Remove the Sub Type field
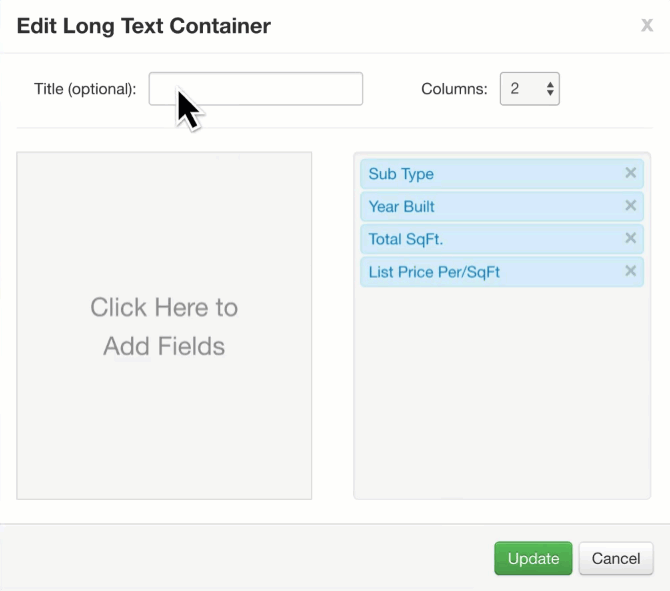Screen dimensions: 670x591 631,173
